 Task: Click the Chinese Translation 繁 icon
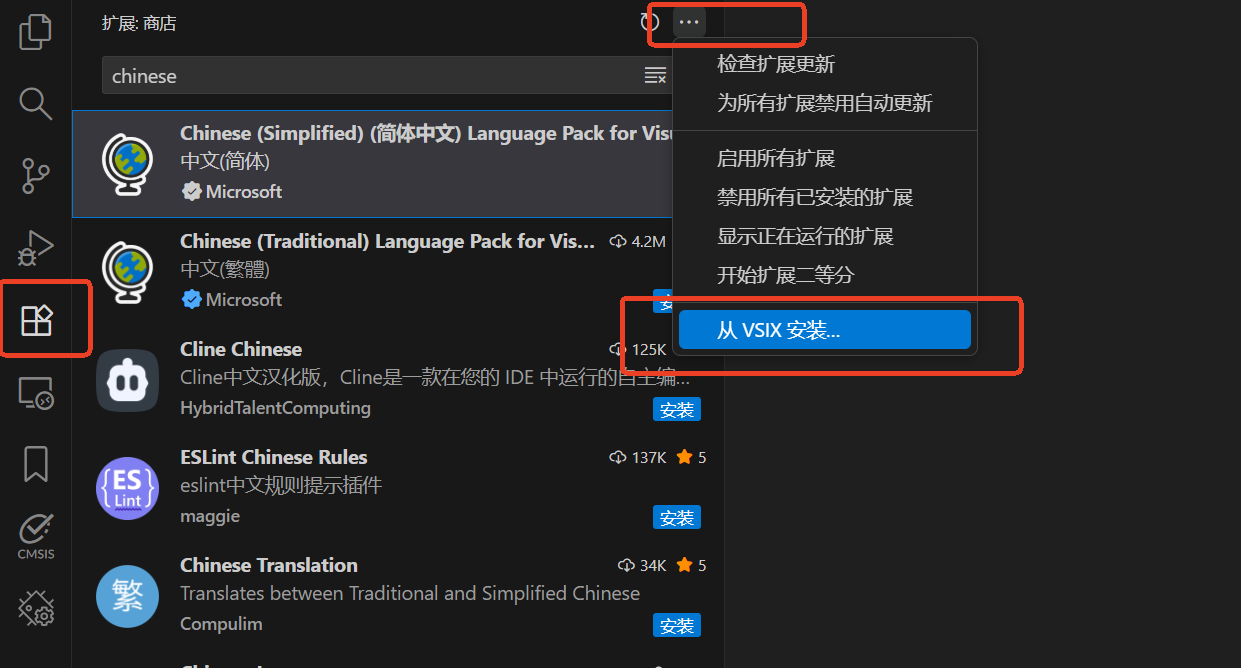click(x=127, y=596)
